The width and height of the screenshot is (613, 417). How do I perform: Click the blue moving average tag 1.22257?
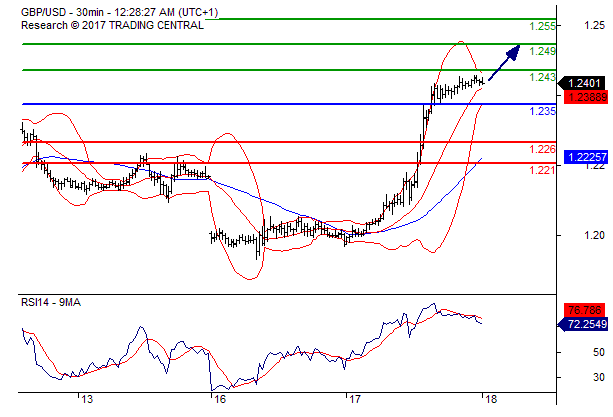click(x=586, y=157)
